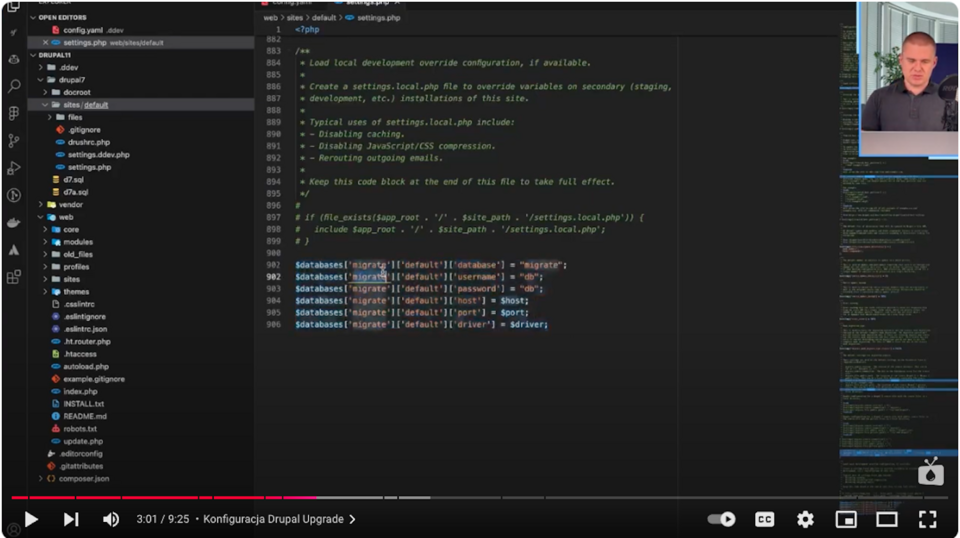Click 'sites' in breadcrumb path
This screenshot has width=960, height=538.
pos(294,18)
